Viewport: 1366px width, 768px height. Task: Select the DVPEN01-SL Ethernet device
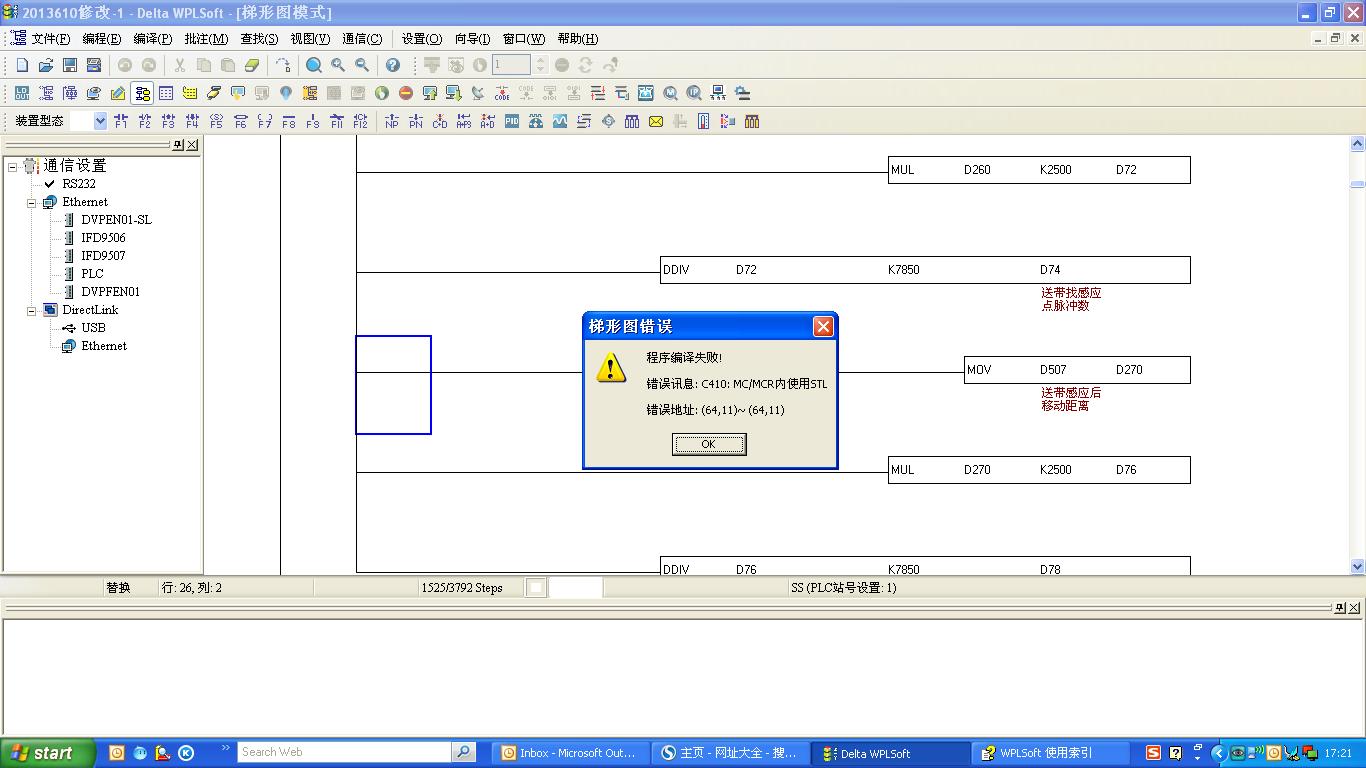[x=116, y=220]
